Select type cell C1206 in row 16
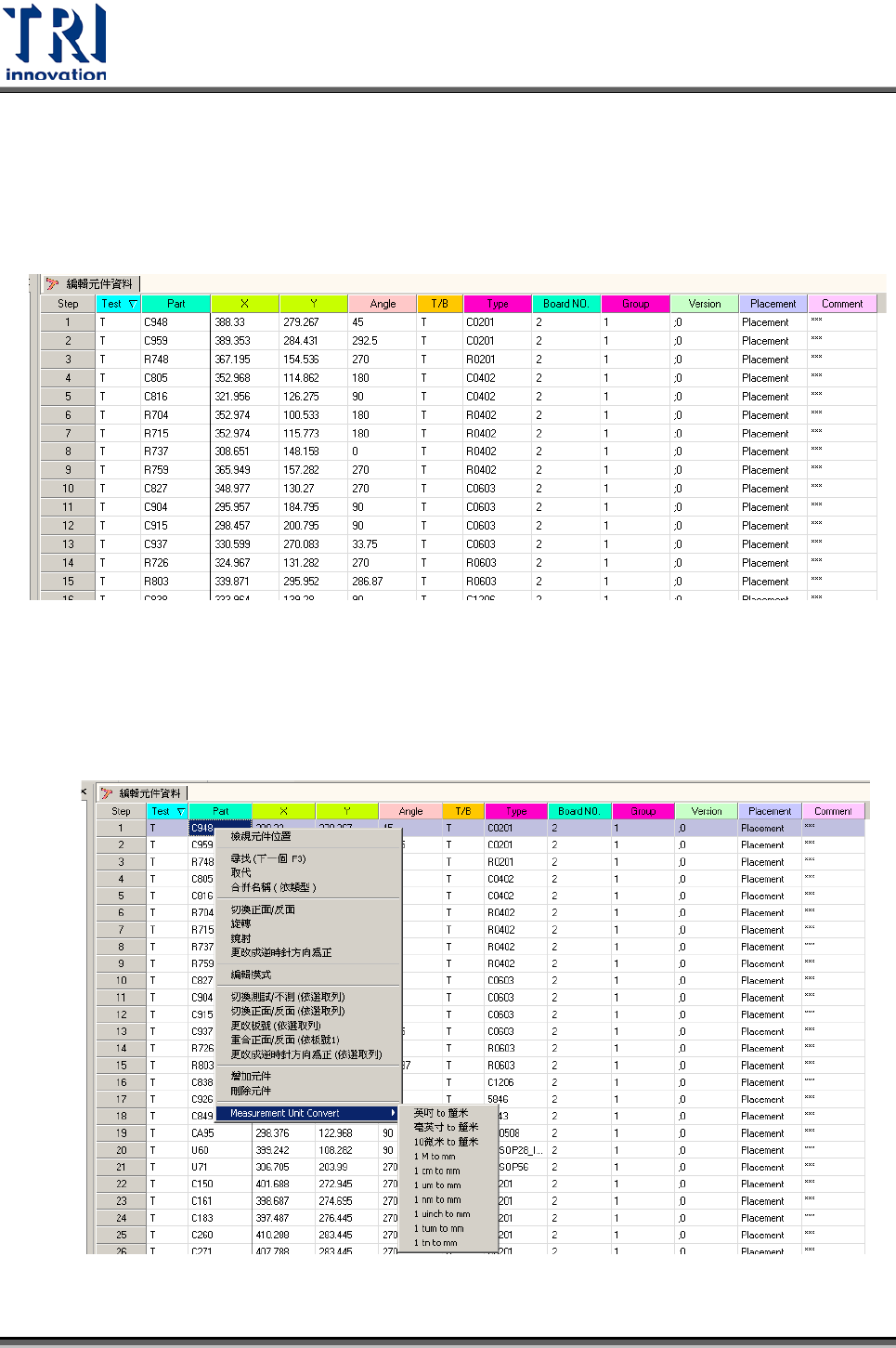The image size is (896, 1348). click(x=516, y=1082)
